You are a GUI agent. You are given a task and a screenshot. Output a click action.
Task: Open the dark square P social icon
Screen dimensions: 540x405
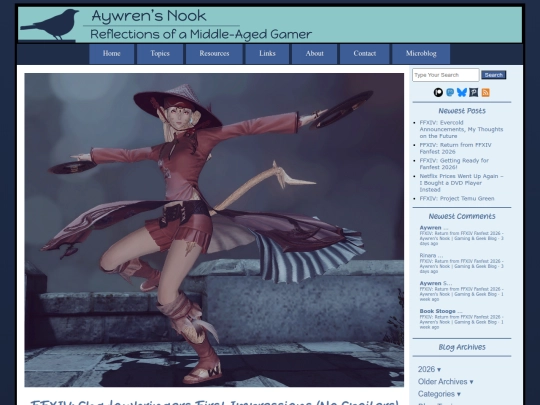pos(474,92)
